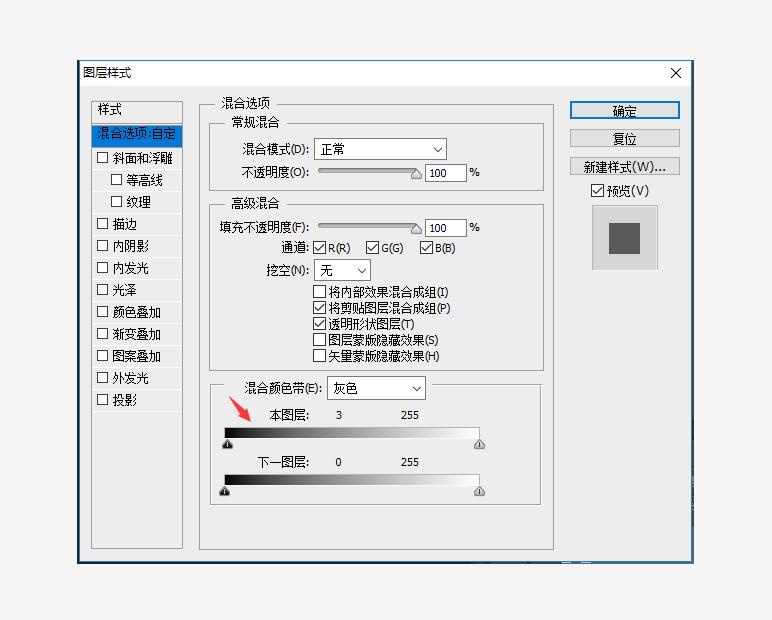Click the 常规混合 group label
Screen dimensions: 772x620
point(255,122)
